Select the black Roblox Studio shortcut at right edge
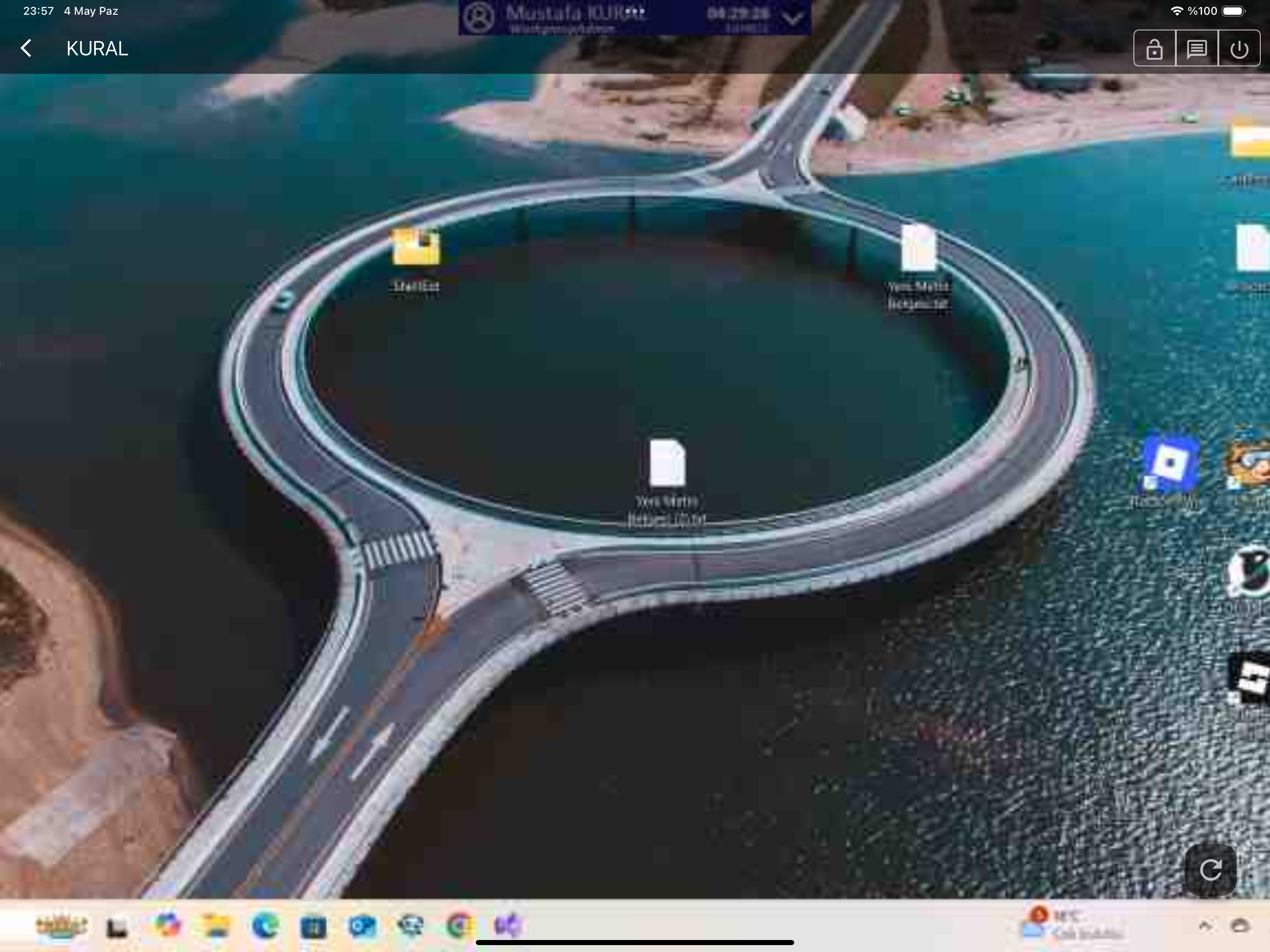Screen dimensions: 1270x952 click(x=1249, y=678)
